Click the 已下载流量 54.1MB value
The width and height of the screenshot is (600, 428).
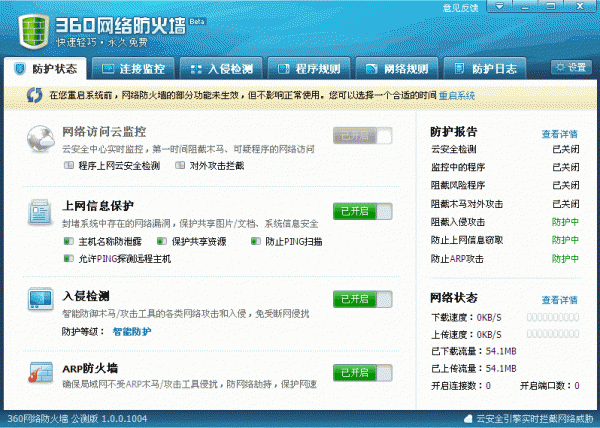(501, 351)
